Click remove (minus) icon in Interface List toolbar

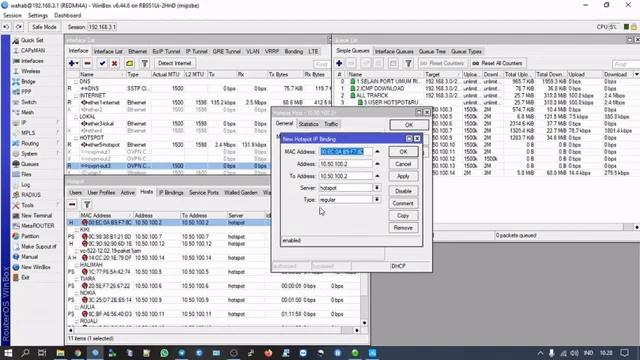click(x=87, y=63)
